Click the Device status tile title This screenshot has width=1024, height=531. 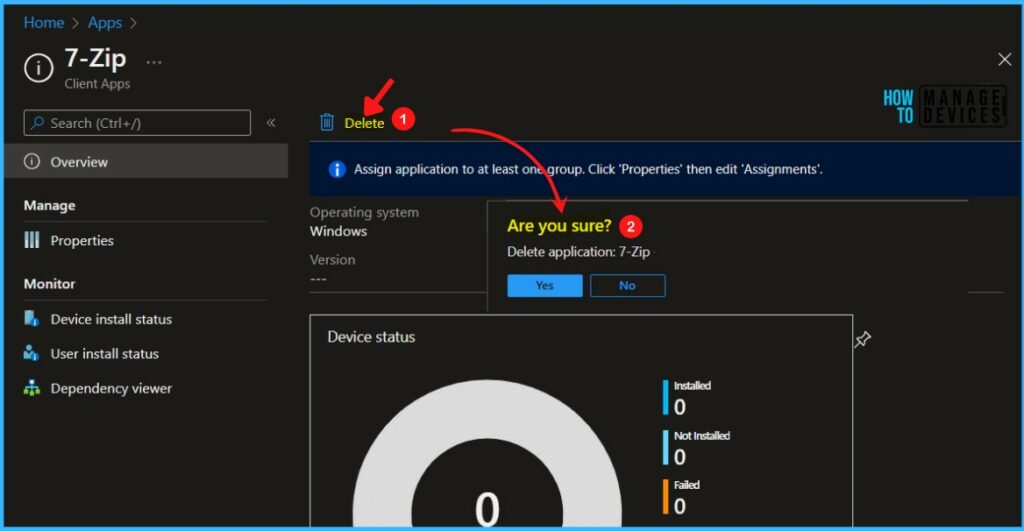point(371,337)
